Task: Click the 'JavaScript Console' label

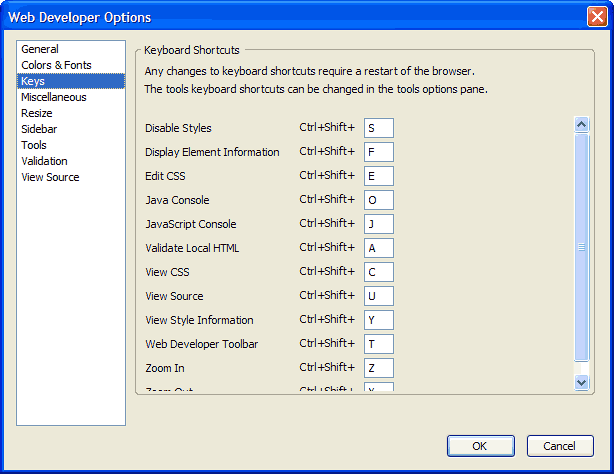Action: click(x=191, y=224)
